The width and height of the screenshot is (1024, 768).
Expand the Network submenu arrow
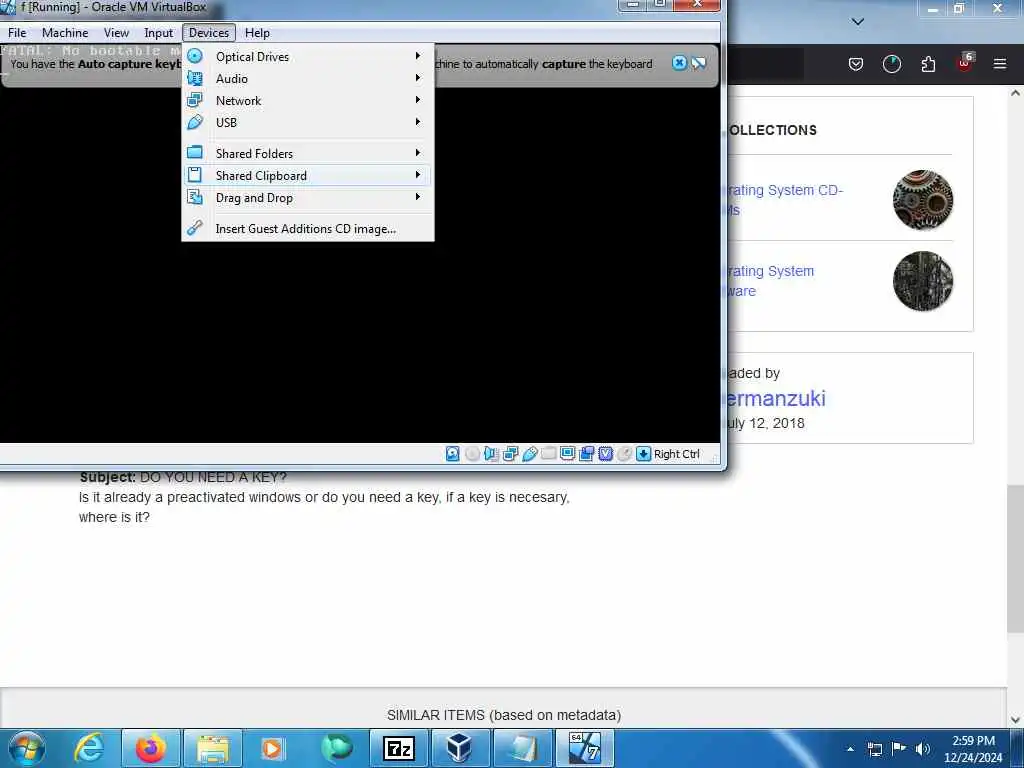418,100
